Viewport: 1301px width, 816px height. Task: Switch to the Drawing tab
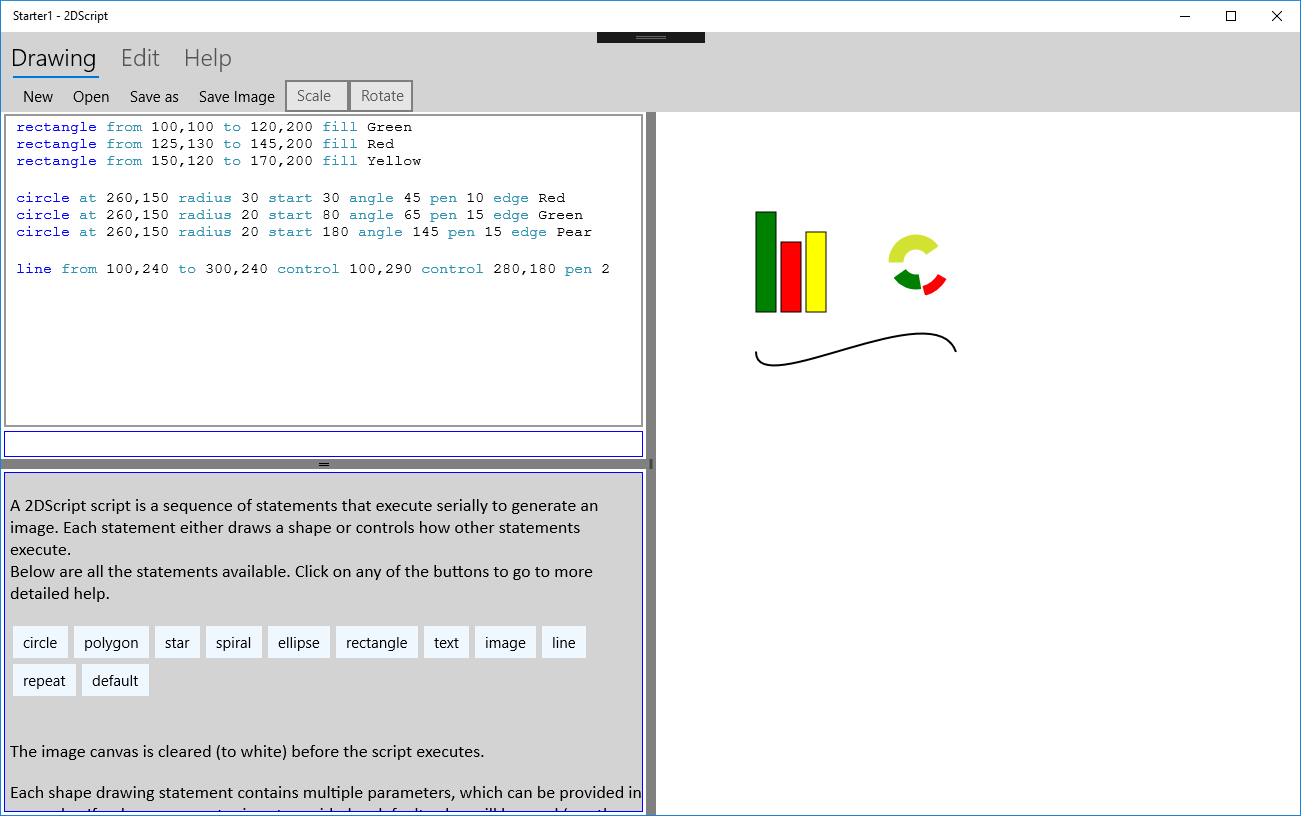(54, 58)
